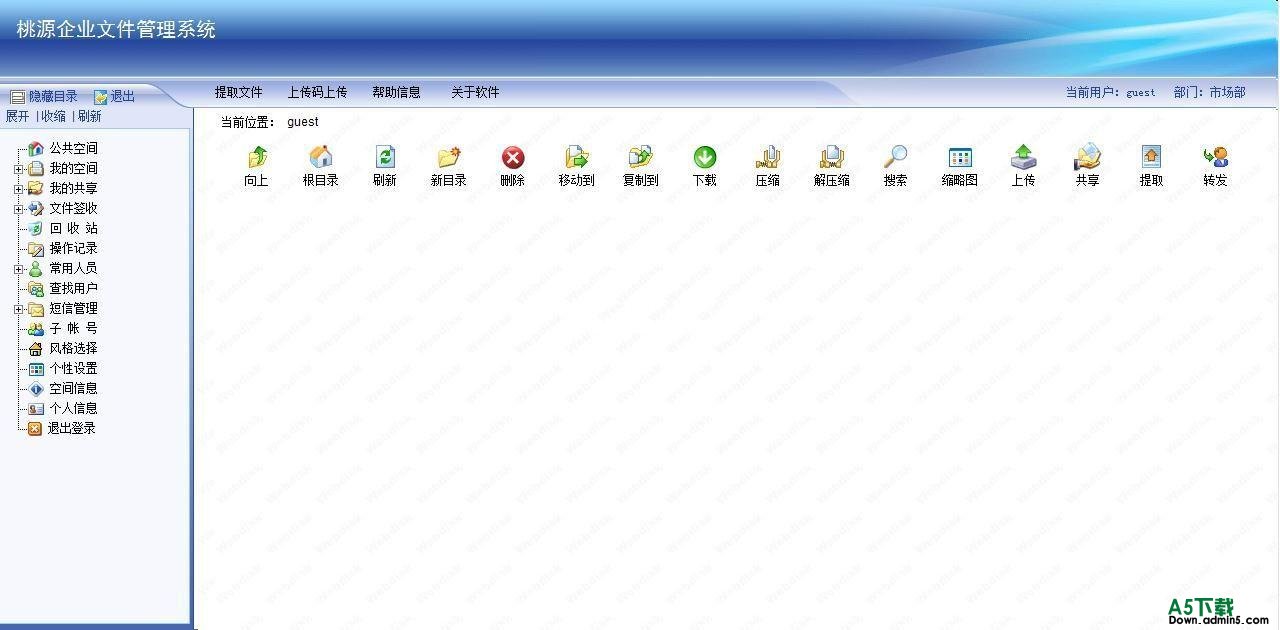Open 风格选择 style selection tree item

tap(74, 348)
